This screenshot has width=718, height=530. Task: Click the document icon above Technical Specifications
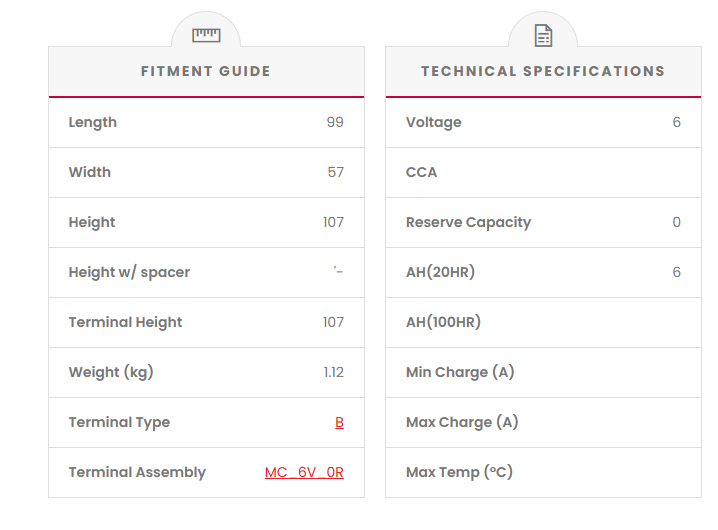(543, 36)
